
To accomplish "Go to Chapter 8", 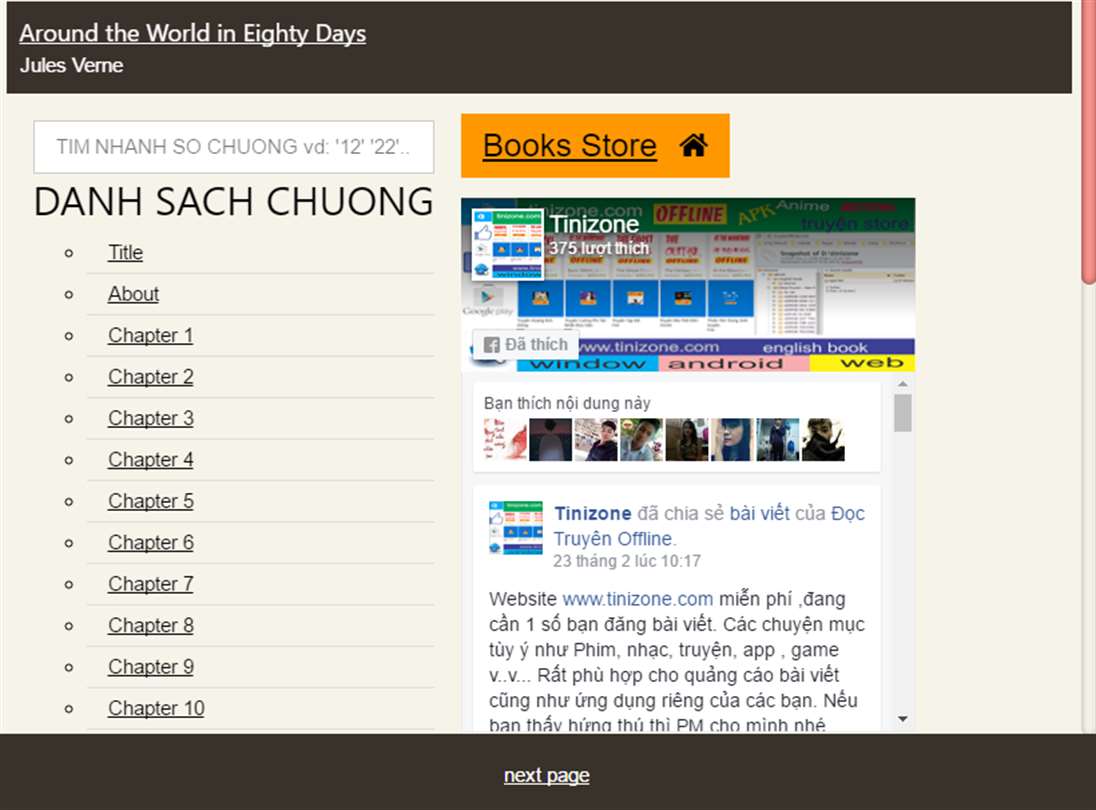I will pyautogui.click(x=151, y=625).
